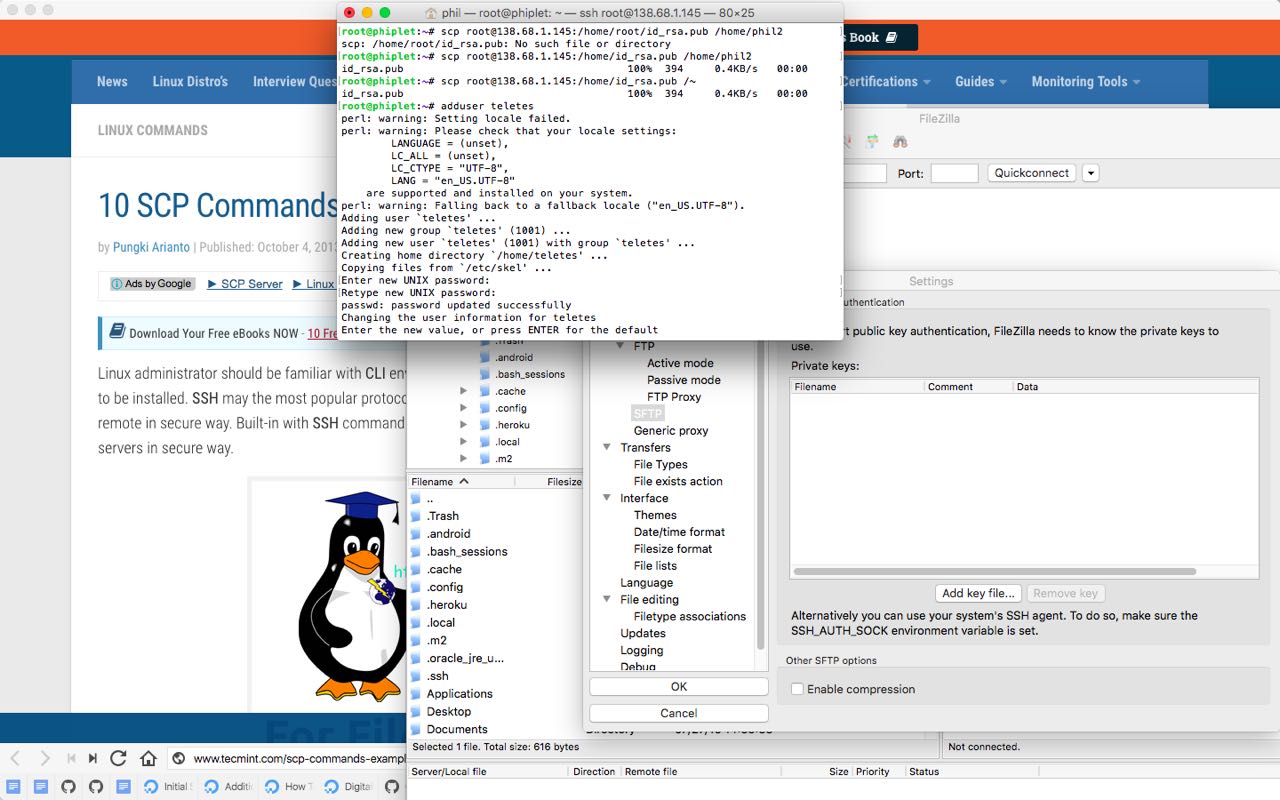The height and width of the screenshot is (800, 1280).
Task: Open the Guides dropdown menu
Action: (981, 82)
